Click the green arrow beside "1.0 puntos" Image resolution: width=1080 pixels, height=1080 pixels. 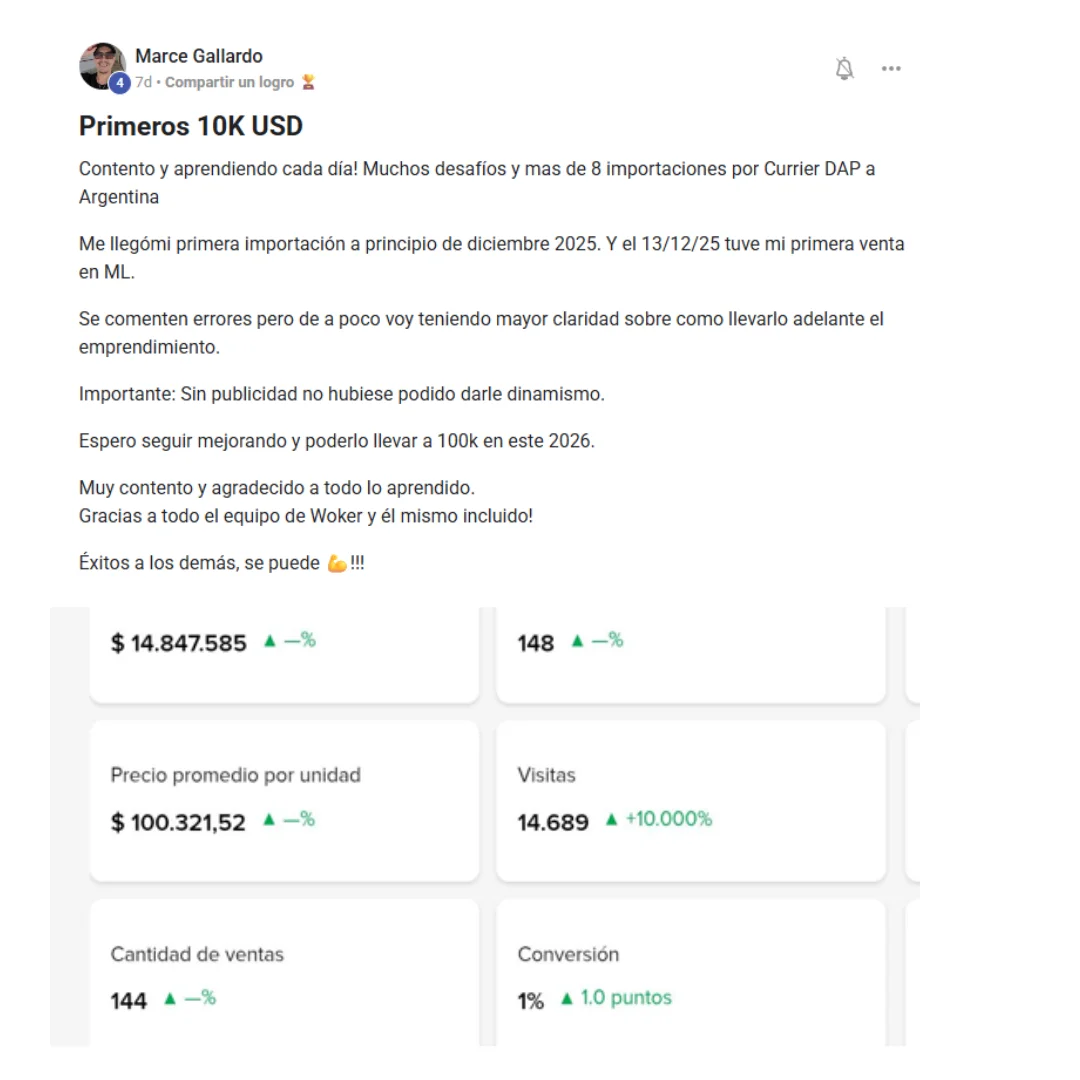pos(567,998)
